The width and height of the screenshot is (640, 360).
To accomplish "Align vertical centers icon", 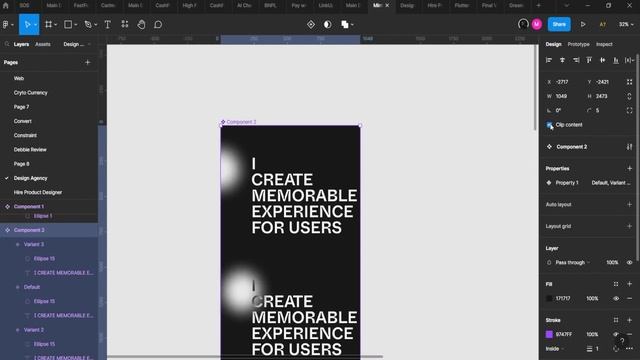I will pos(602,60).
